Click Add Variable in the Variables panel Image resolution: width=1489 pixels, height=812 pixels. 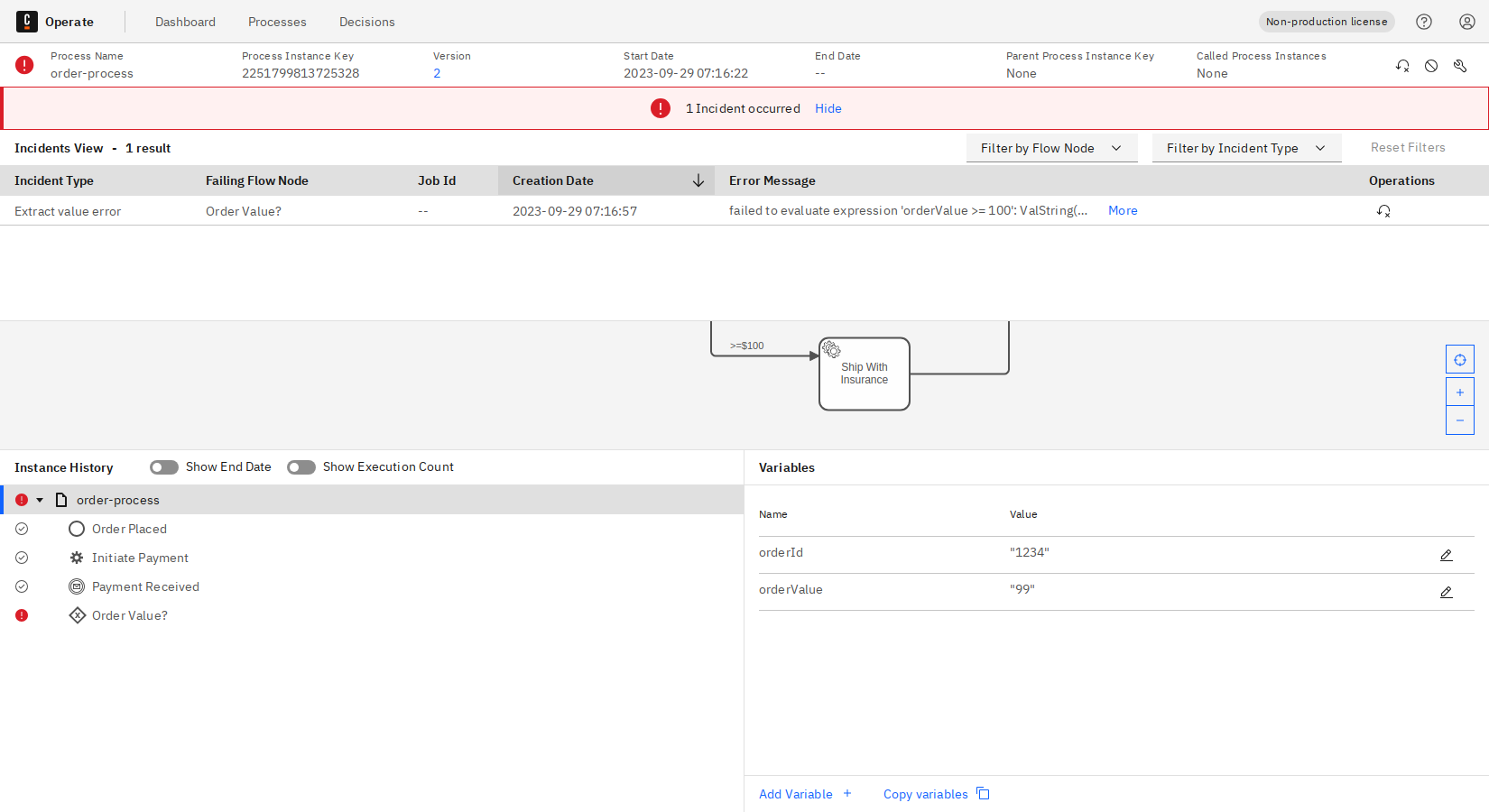pyautogui.click(x=804, y=793)
